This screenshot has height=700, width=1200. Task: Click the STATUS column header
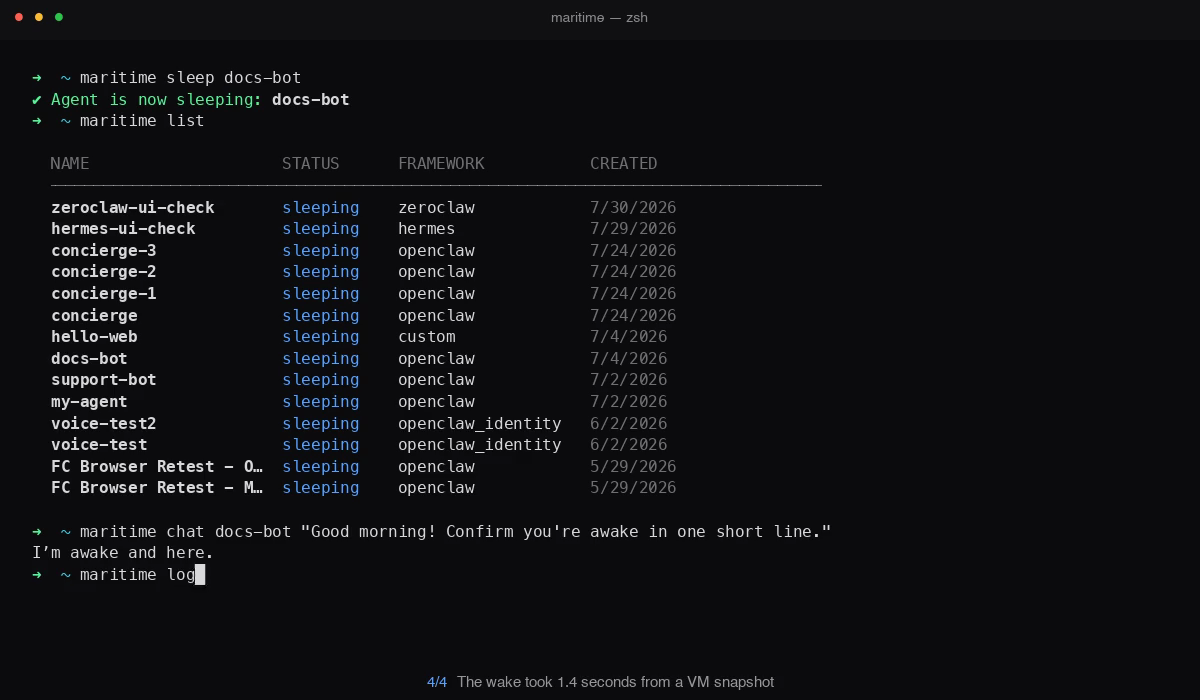[x=310, y=163]
